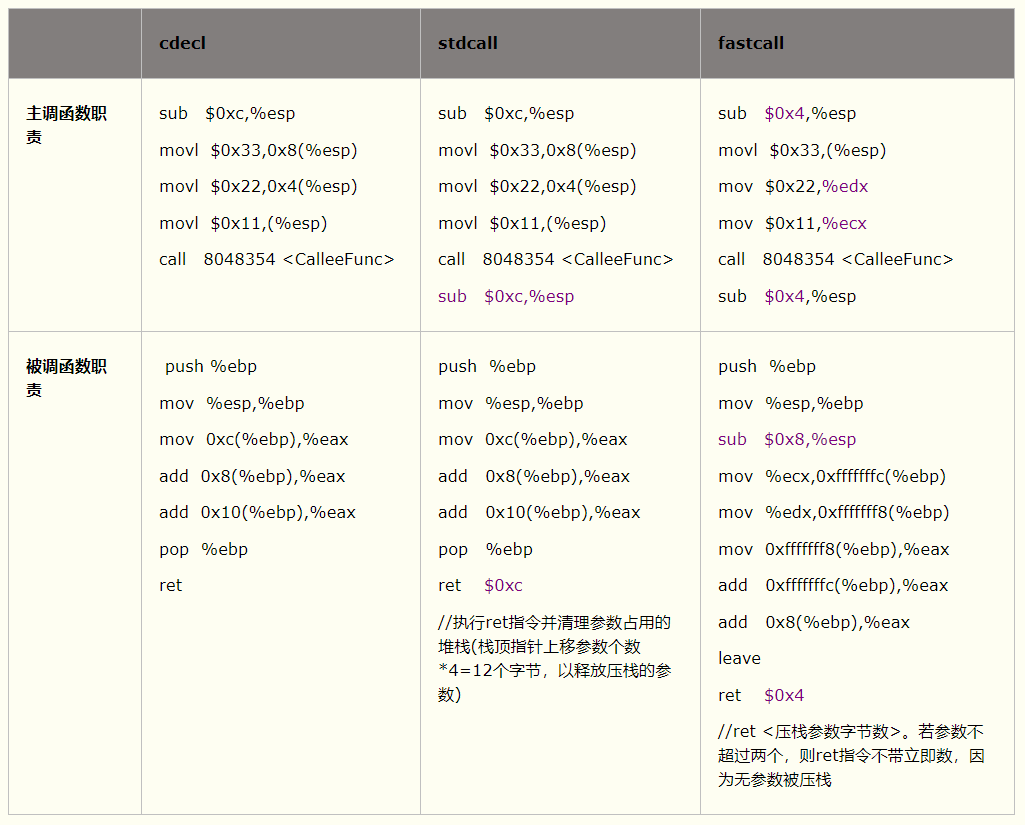Click the '//执行ret指令' comment under stdcall
Viewport: 1025px width, 825px height.
tap(555, 658)
